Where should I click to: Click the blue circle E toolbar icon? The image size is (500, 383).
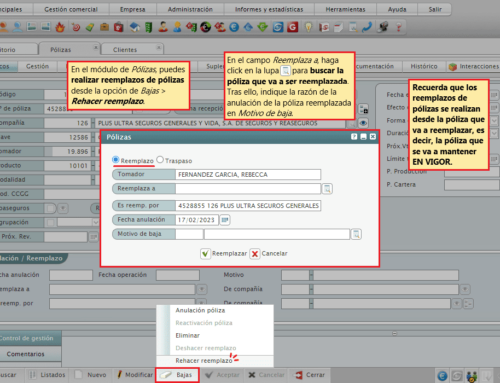[234, 27]
